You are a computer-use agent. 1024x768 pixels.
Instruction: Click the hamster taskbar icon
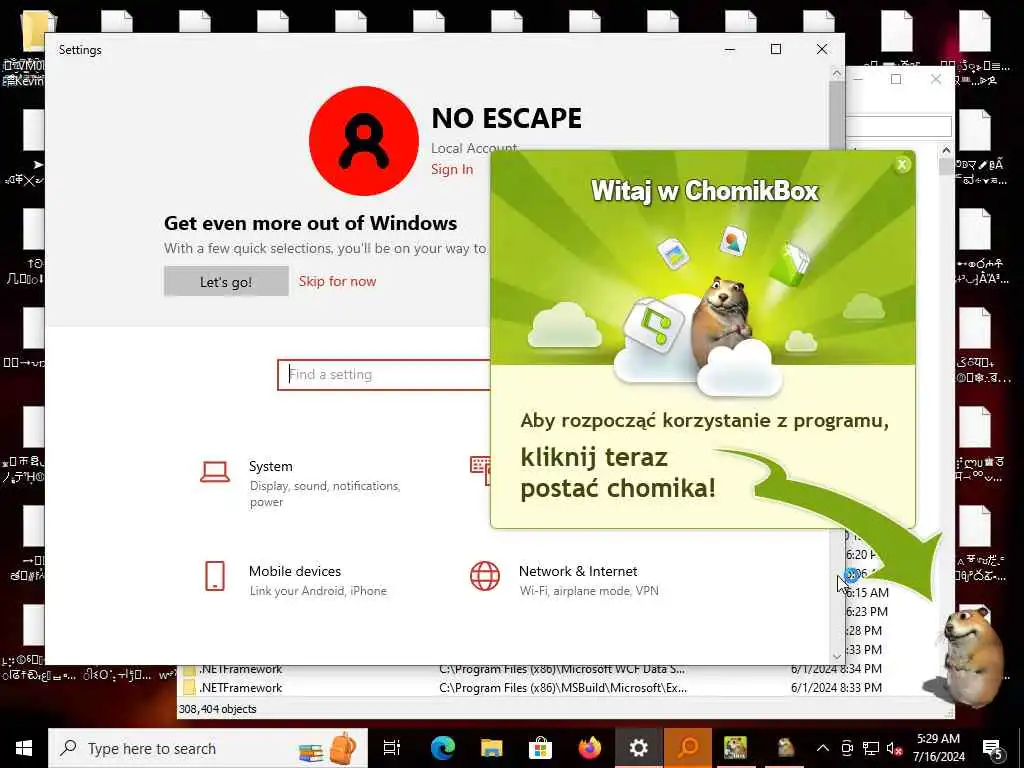click(x=785, y=748)
